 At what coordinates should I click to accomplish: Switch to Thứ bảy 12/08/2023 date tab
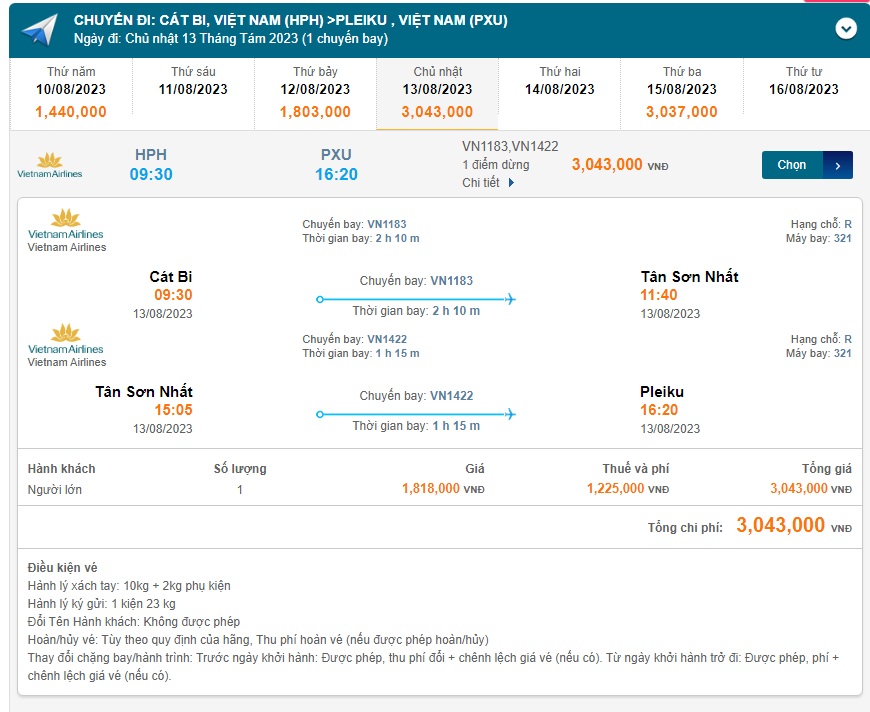[x=315, y=93]
